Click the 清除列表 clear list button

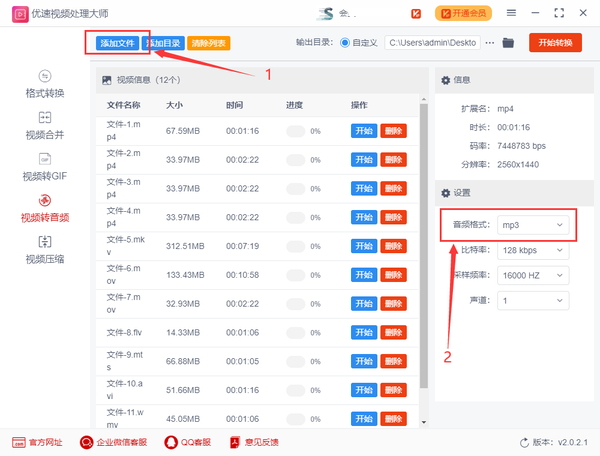(209, 43)
